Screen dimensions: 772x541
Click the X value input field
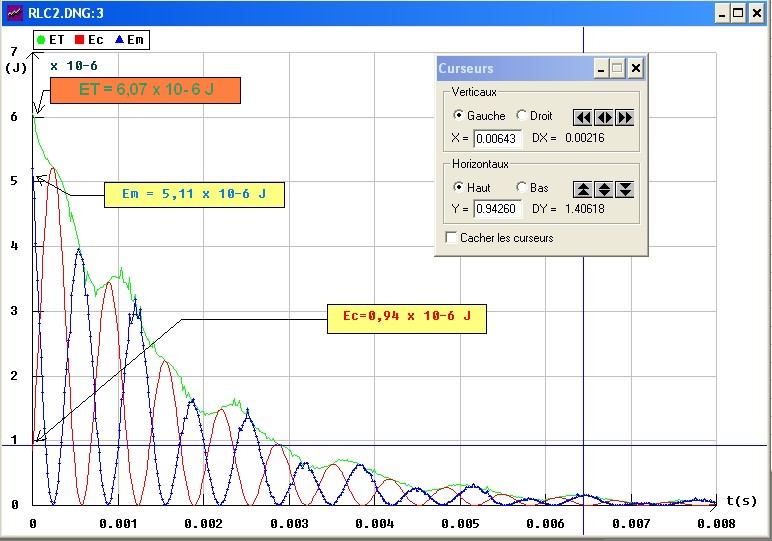click(497, 138)
